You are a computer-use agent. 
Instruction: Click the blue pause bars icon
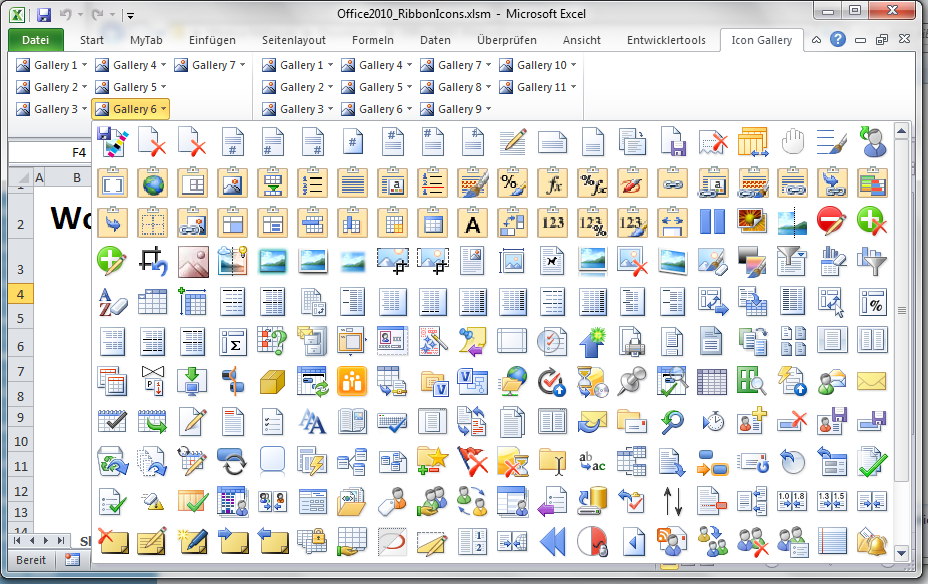[712, 222]
